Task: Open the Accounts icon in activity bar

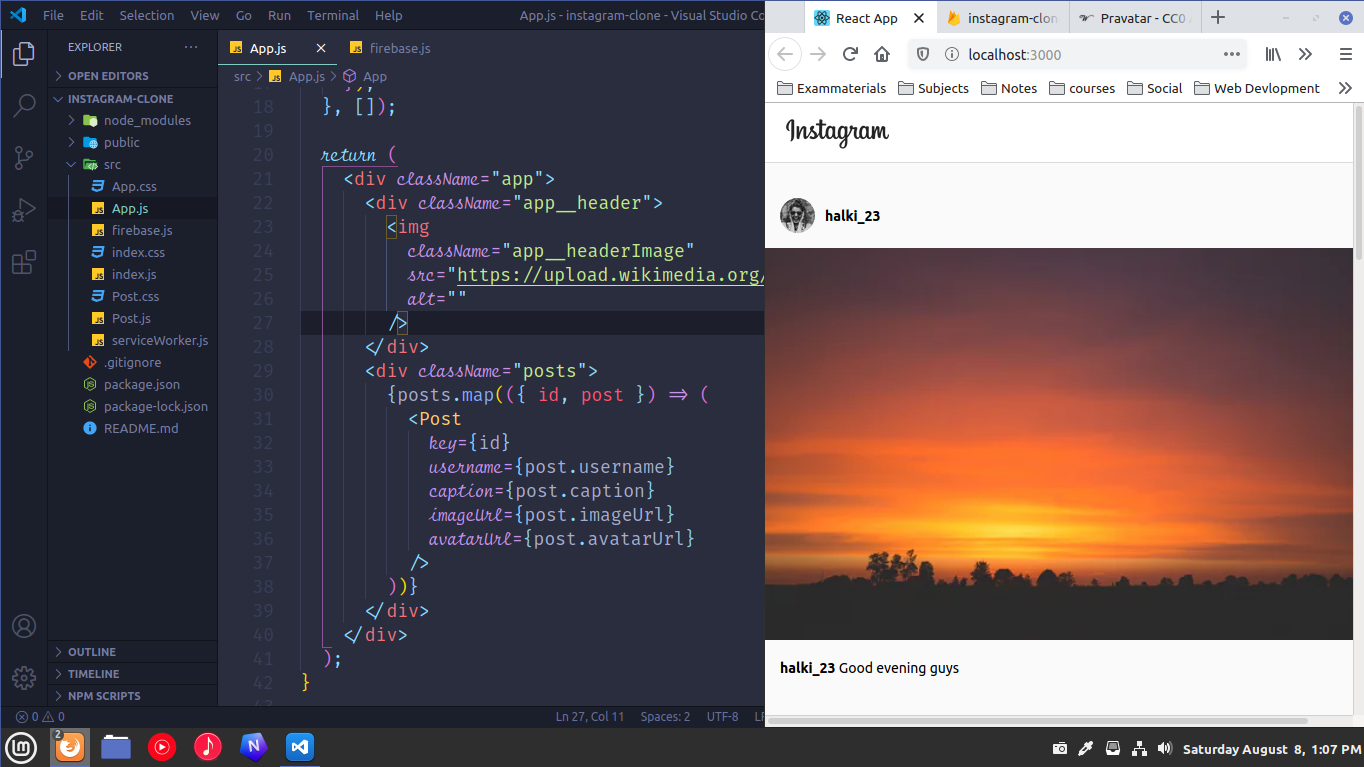Action: pyautogui.click(x=24, y=626)
